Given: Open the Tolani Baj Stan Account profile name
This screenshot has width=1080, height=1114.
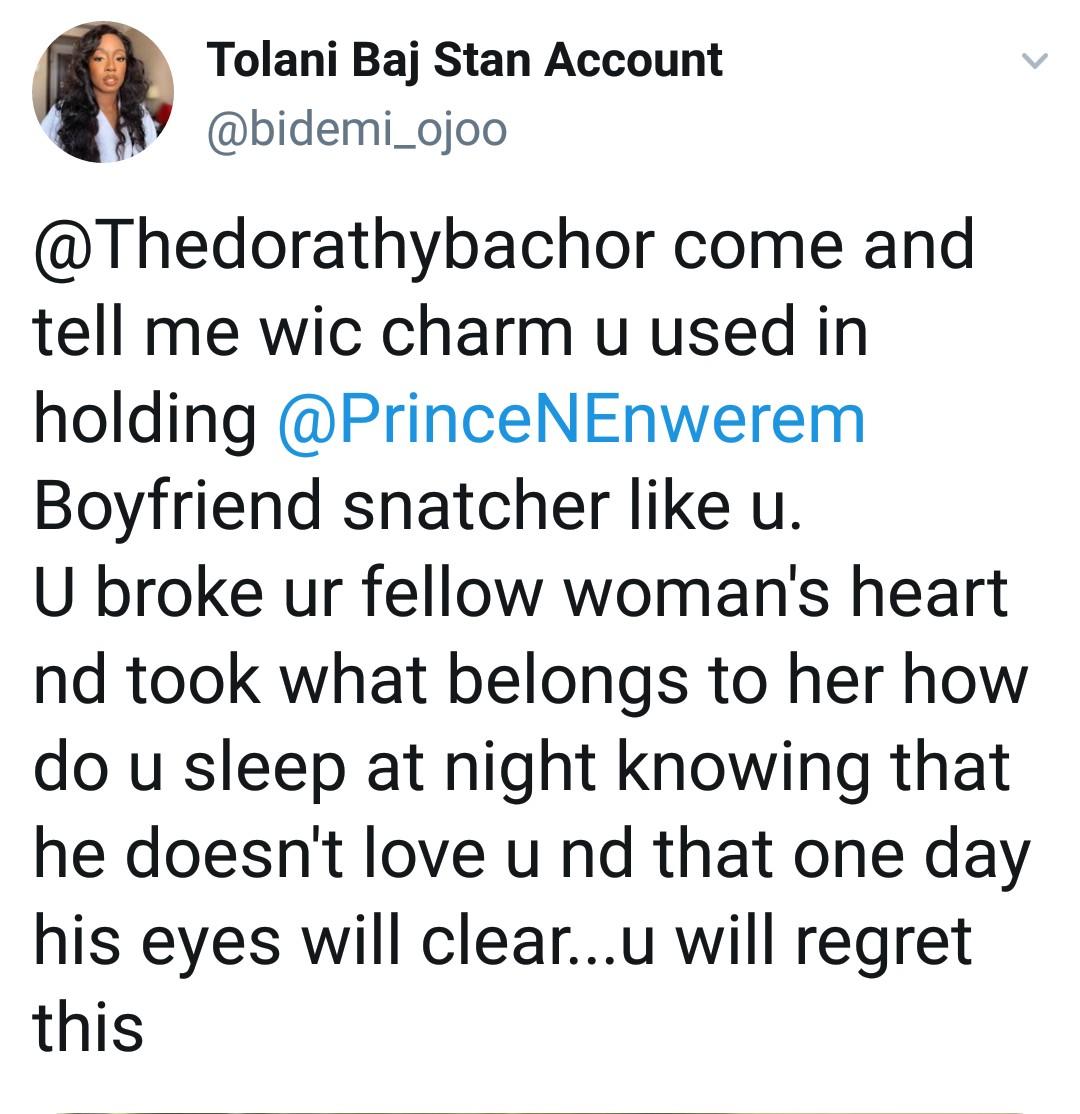Looking at the screenshot, I should tap(464, 62).
